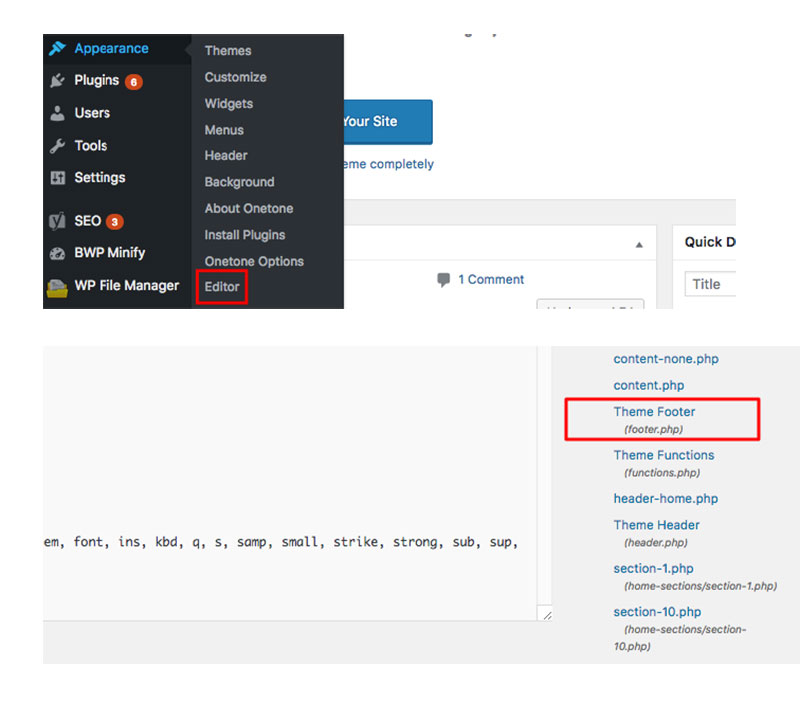This screenshot has width=800, height=703.
Task: Click the SEO notification badge 3
Action: pyautogui.click(x=115, y=221)
